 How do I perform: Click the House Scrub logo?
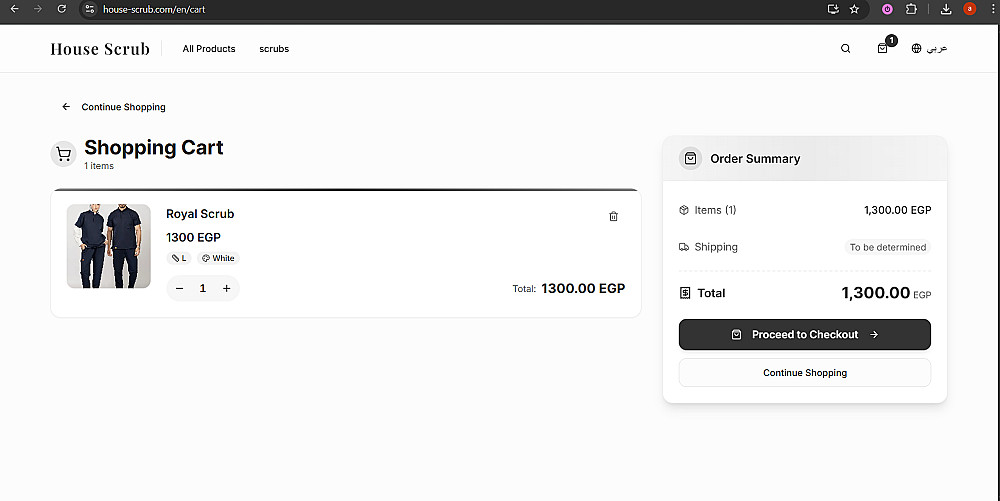coord(100,49)
